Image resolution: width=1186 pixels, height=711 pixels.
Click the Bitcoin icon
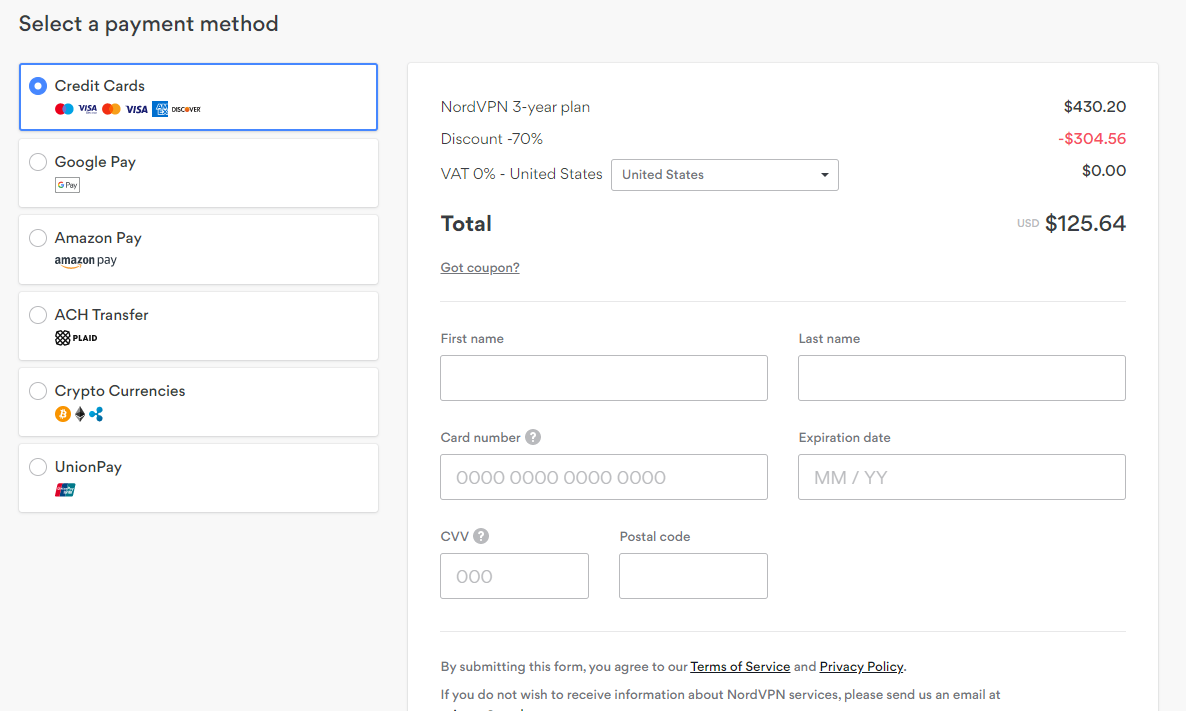click(63, 414)
